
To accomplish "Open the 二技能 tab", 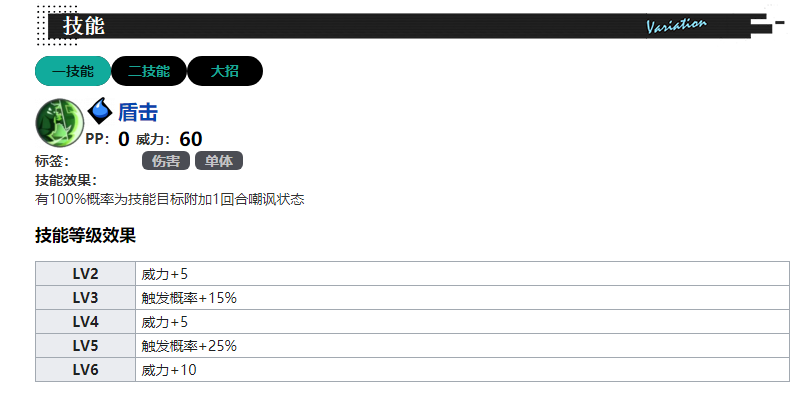I will [148, 71].
